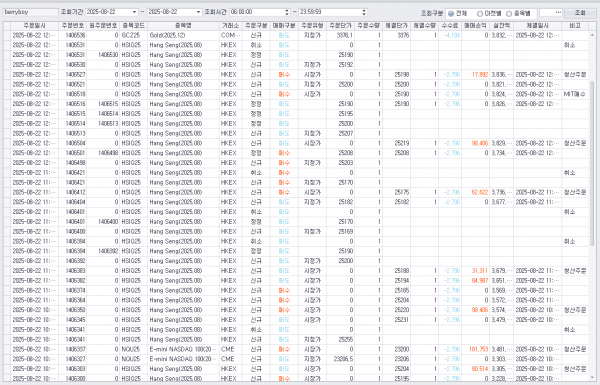
Task: Click the 비고 column header
Action: coord(575,26)
